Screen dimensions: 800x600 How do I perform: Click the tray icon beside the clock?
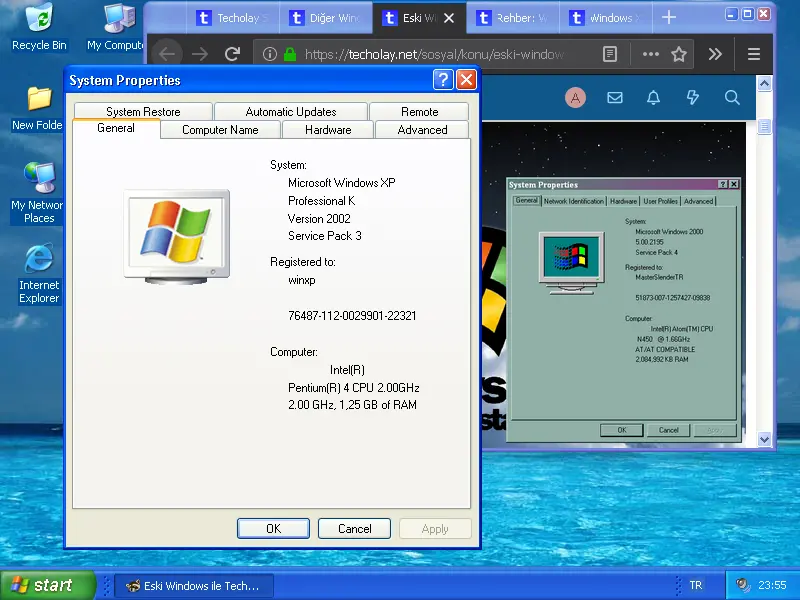coord(743,585)
